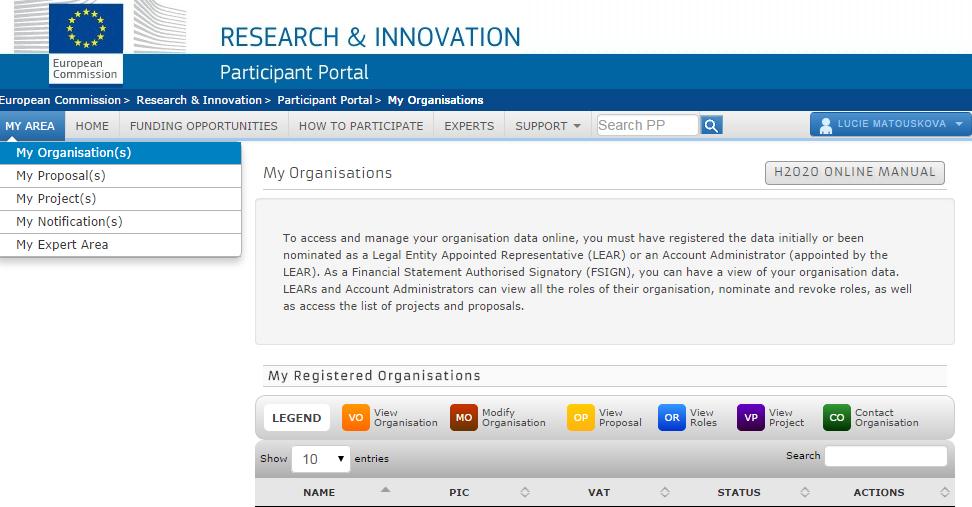Open the EXPERTS tab
Image resolution: width=972 pixels, height=507 pixels.
(469, 126)
